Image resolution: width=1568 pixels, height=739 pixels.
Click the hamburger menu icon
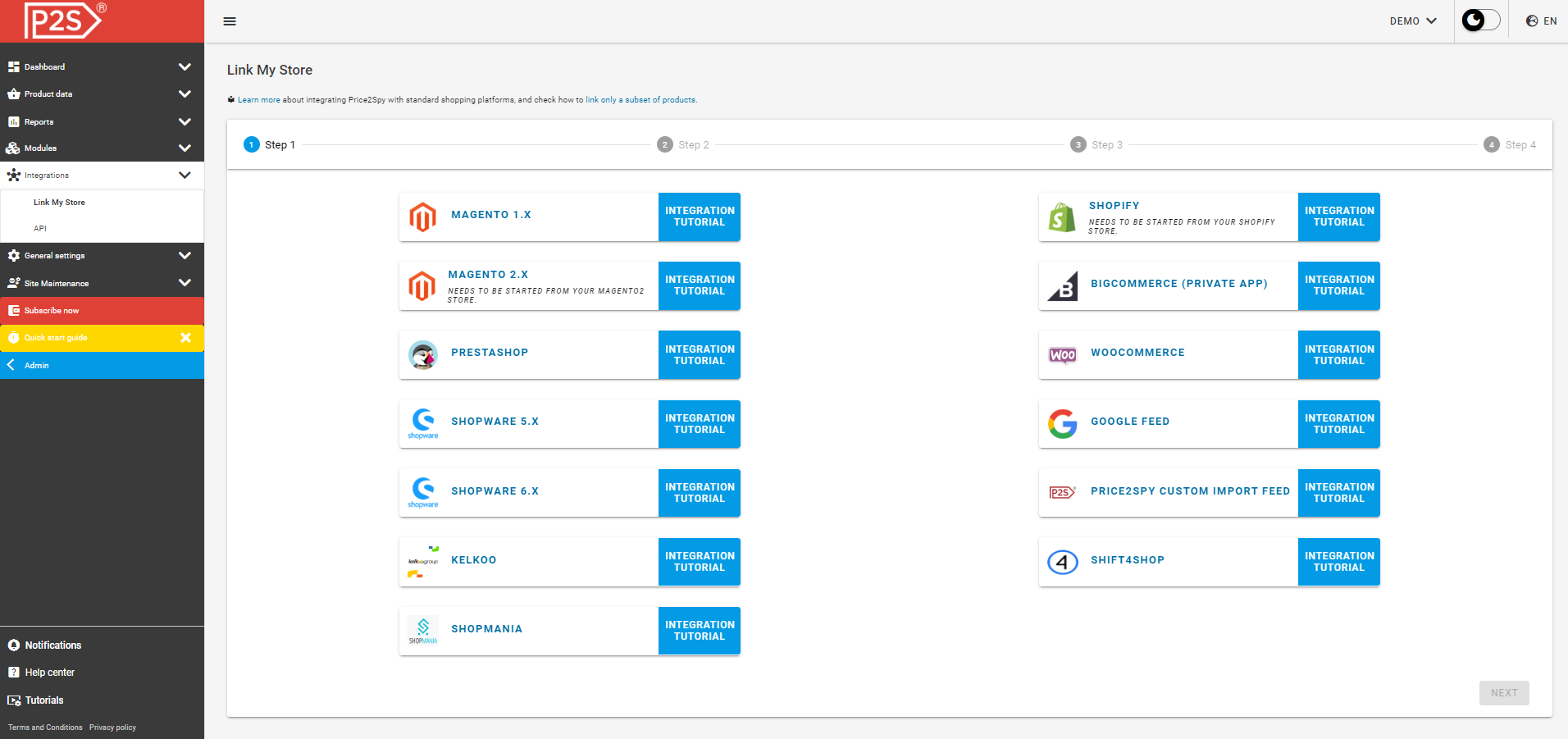[x=230, y=21]
